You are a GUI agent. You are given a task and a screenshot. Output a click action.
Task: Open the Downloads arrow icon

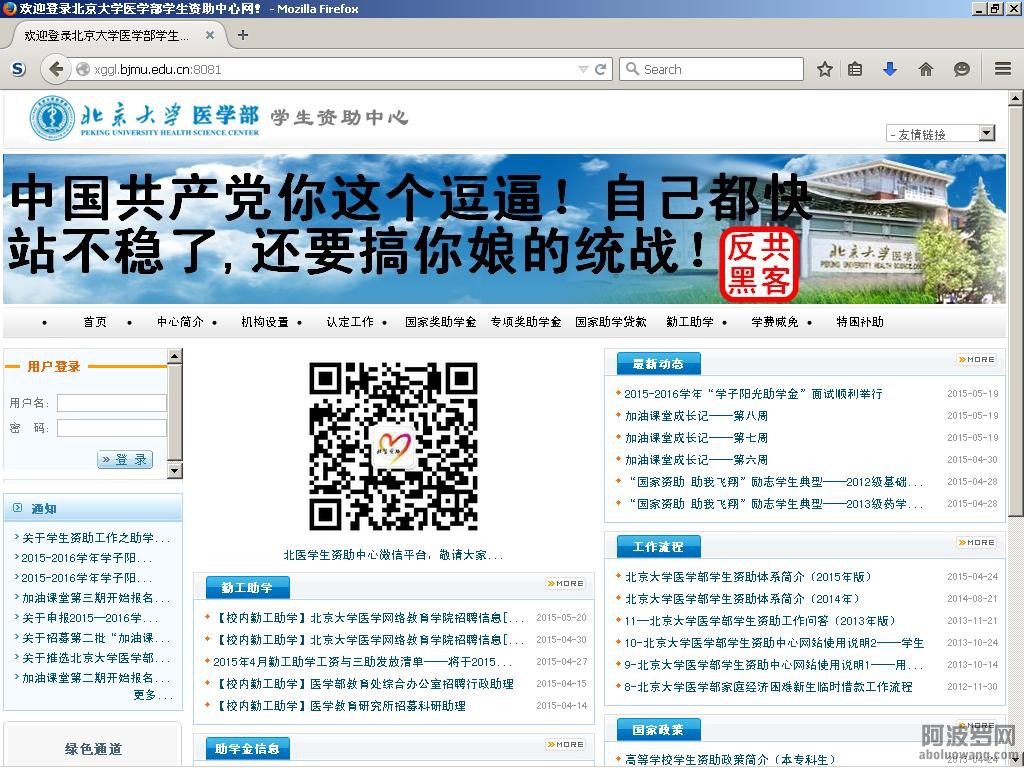(890, 69)
